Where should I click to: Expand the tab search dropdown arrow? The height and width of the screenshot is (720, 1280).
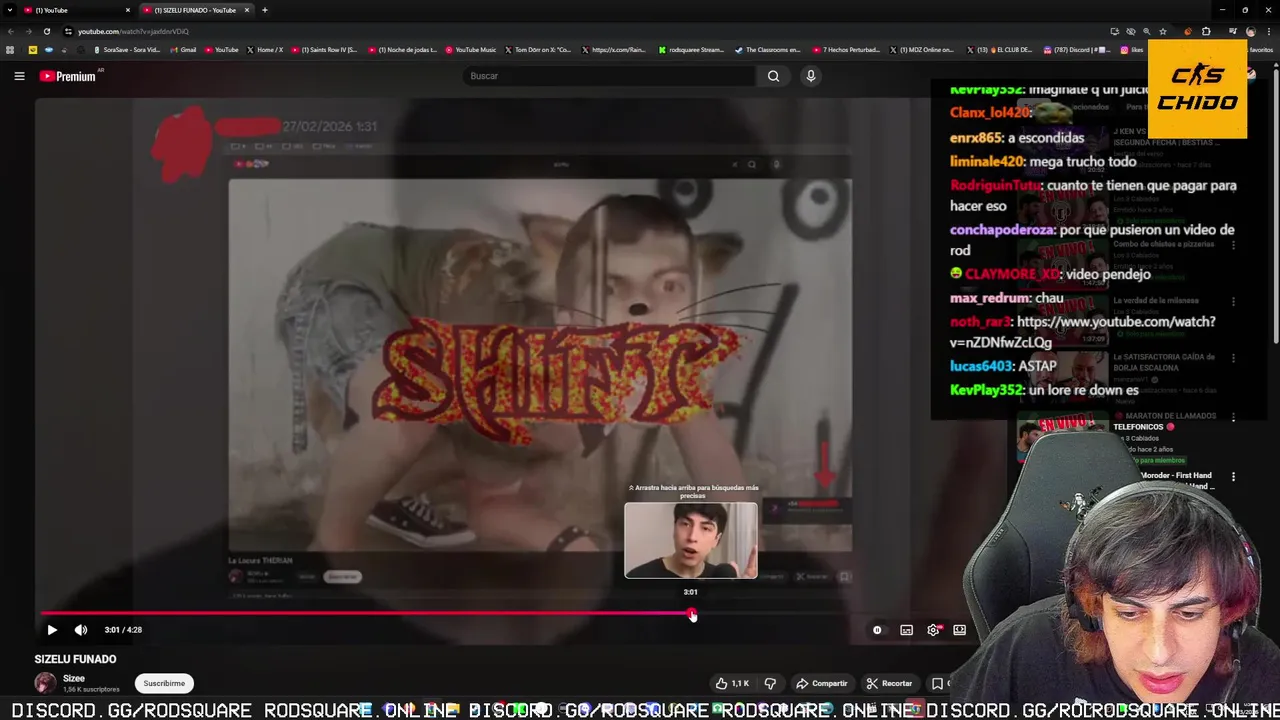coord(10,10)
